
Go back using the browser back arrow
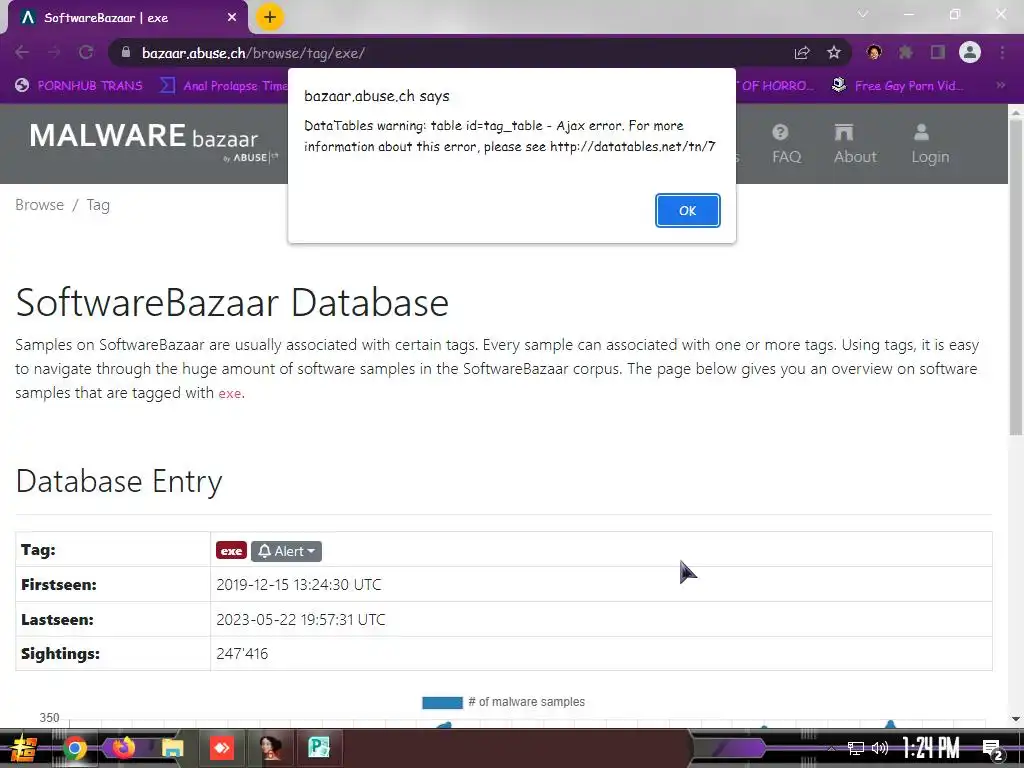[22, 52]
